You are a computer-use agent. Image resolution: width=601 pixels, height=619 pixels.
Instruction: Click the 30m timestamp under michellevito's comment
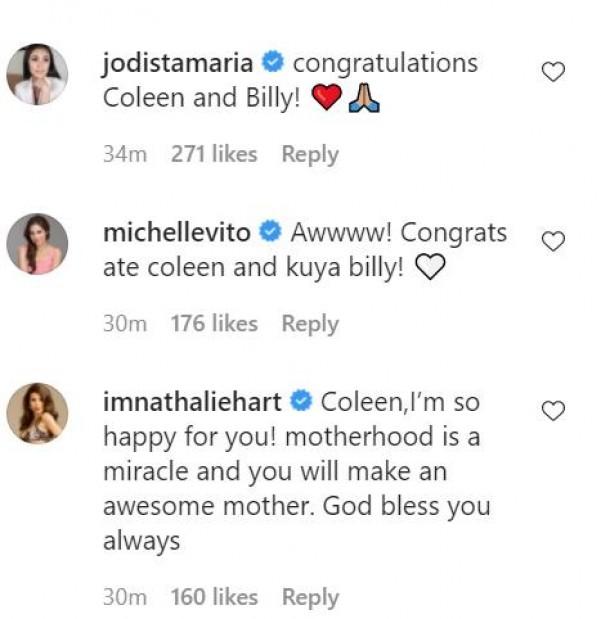pyautogui.click(x=125, y=324)
